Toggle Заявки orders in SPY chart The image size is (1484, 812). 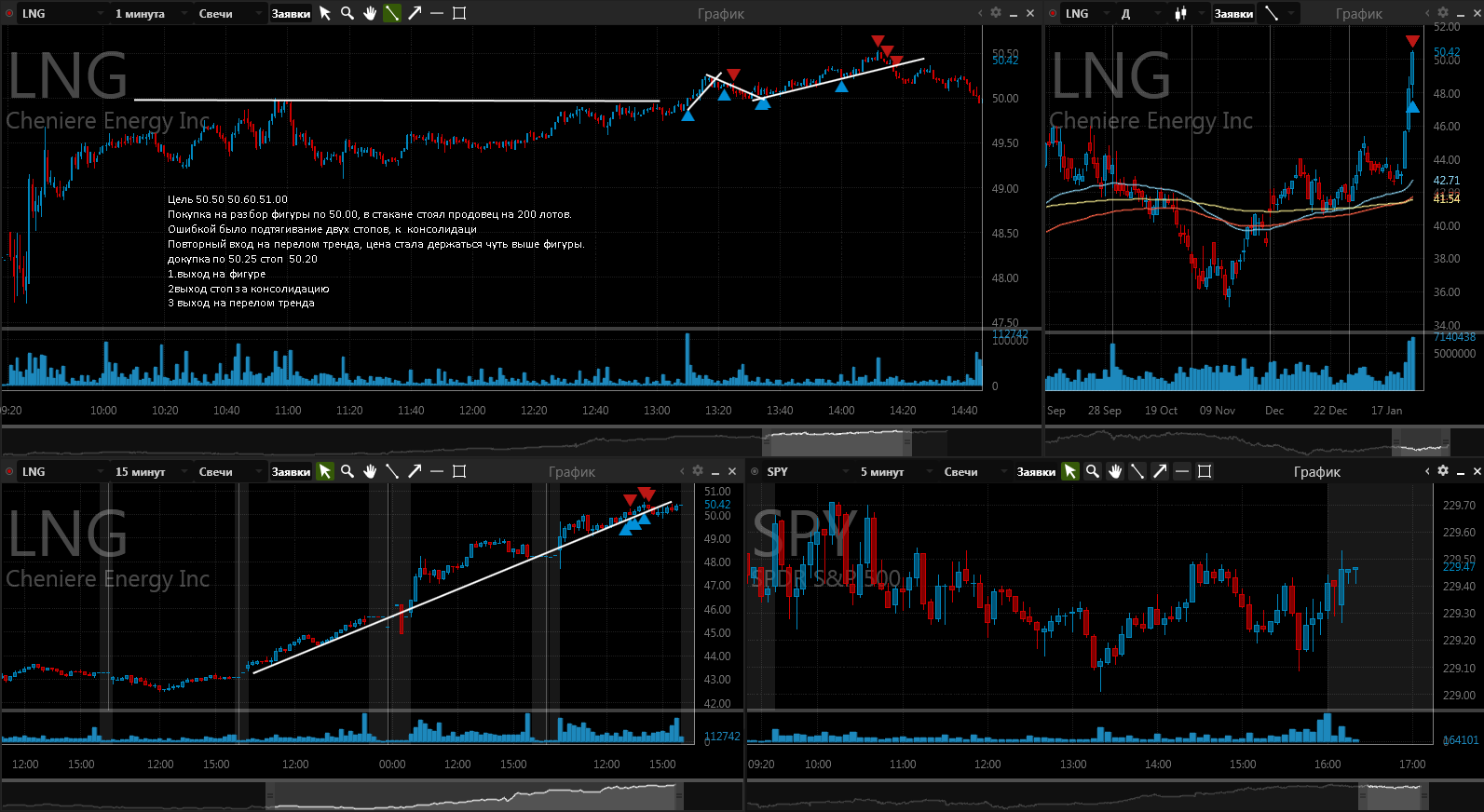tap(1037, 471)
